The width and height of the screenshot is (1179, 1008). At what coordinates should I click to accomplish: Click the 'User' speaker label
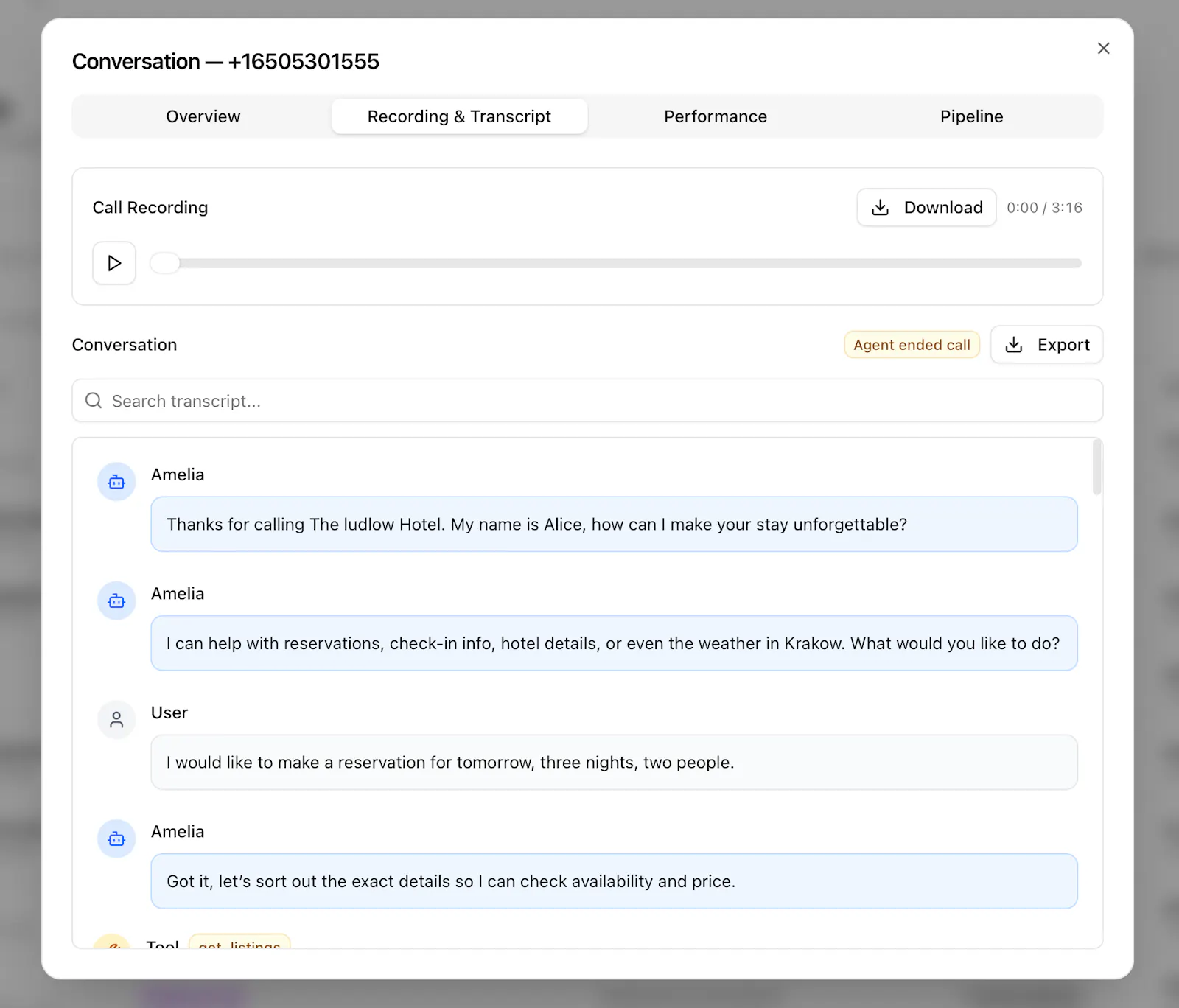click(169, 713)
